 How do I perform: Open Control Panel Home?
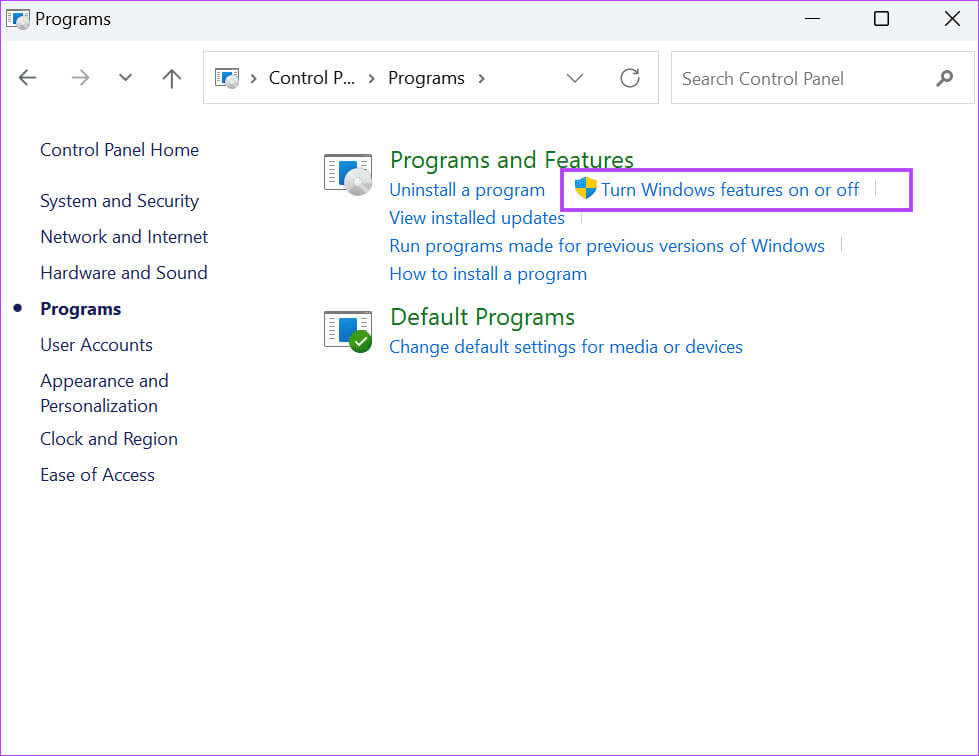click(119, 150)
